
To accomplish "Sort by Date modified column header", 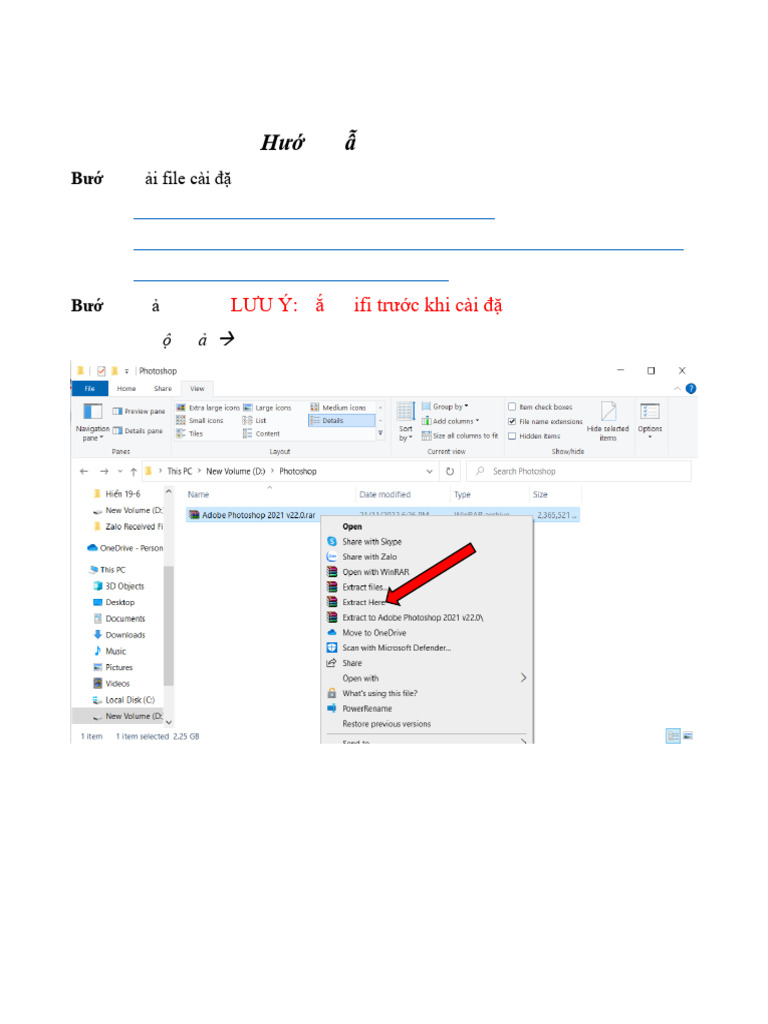I will (x=385, y=494).
